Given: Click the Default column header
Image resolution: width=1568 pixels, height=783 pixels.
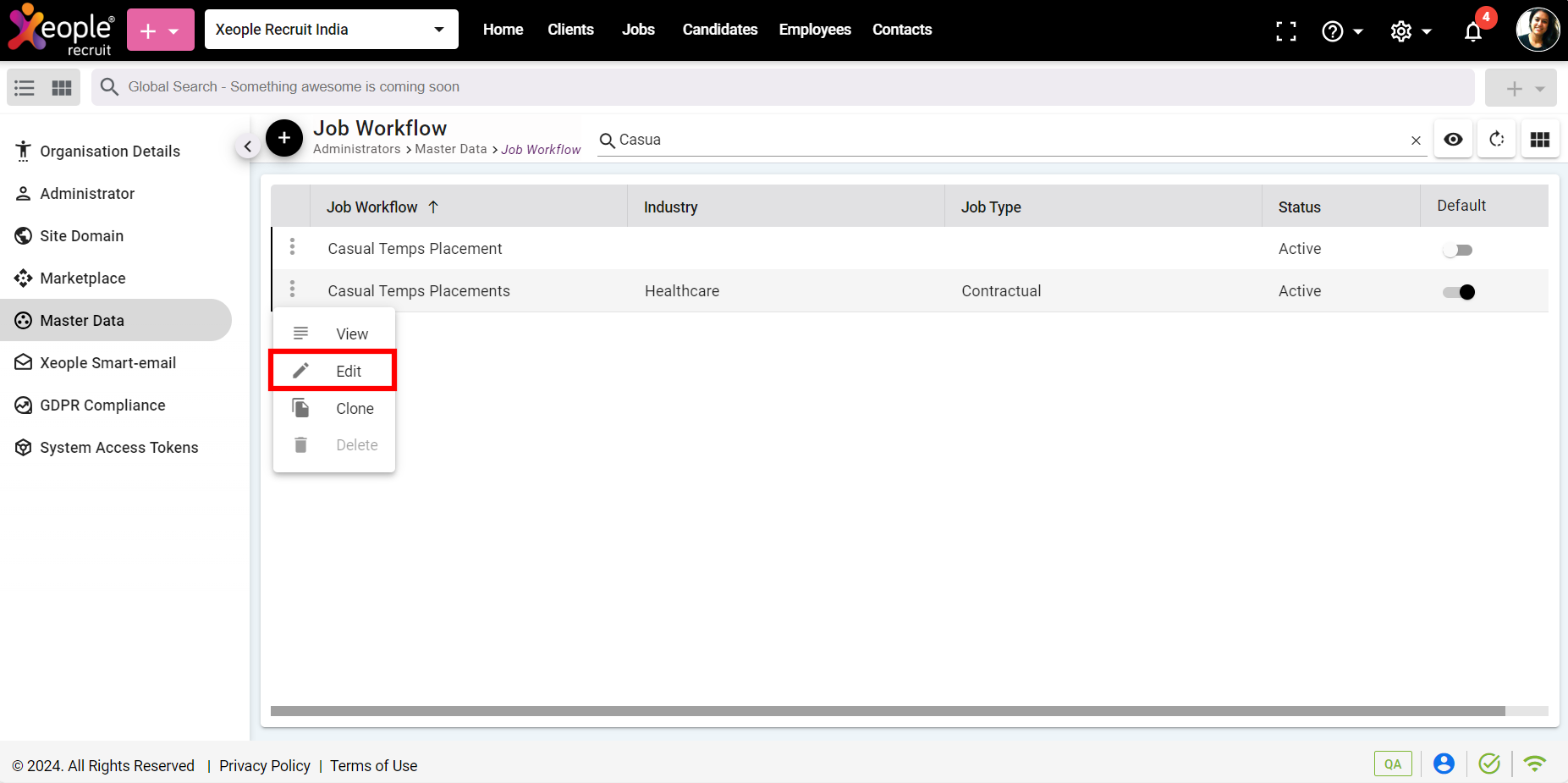Looking at the screenshot, I should [1461, 206].
